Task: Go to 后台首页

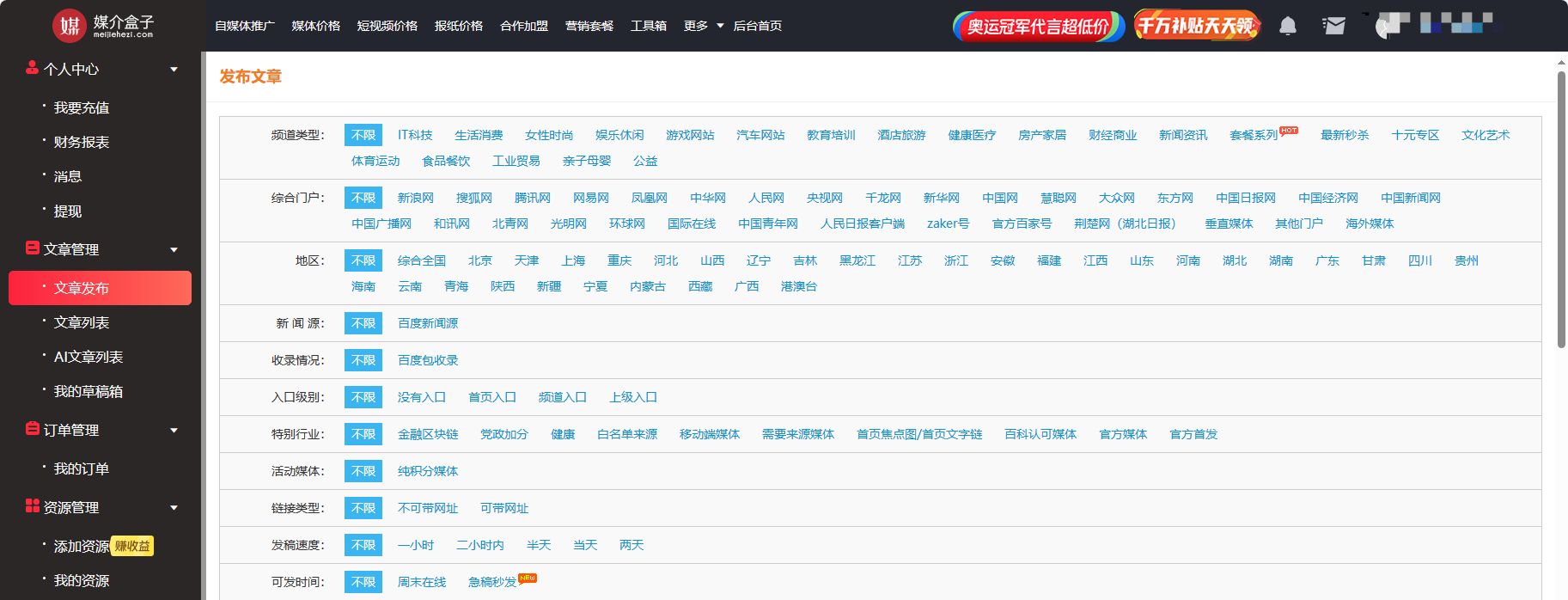Action: point(757,26)
